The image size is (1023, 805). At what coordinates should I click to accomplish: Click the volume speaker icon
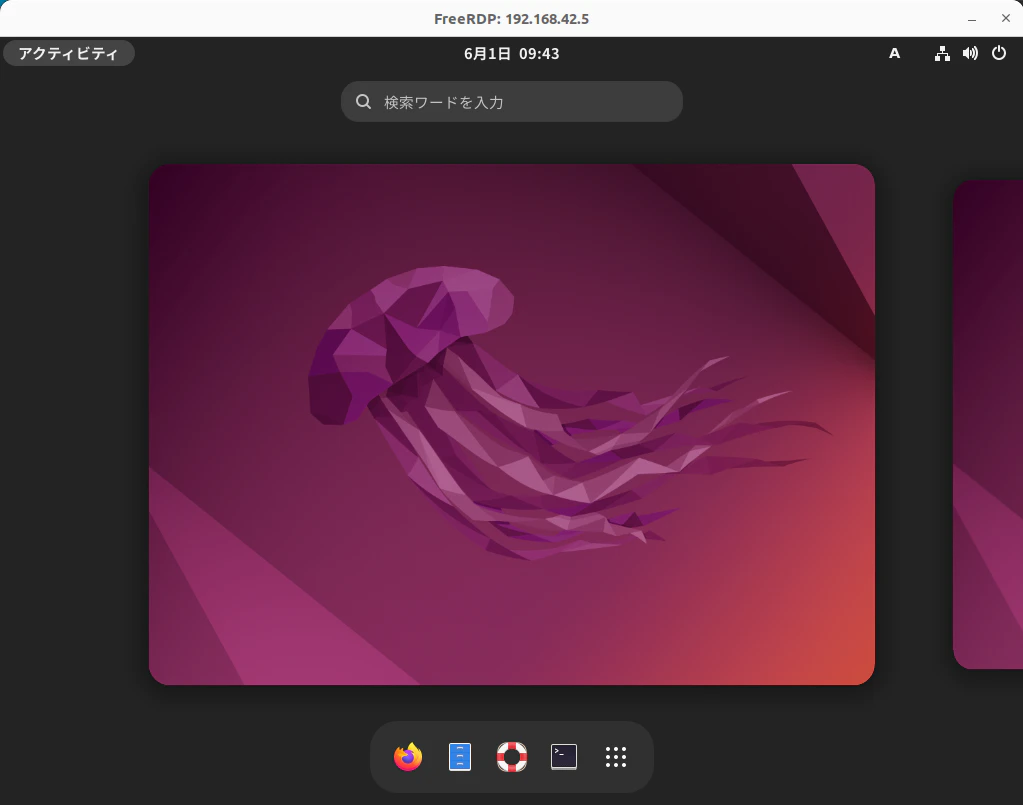970,53
